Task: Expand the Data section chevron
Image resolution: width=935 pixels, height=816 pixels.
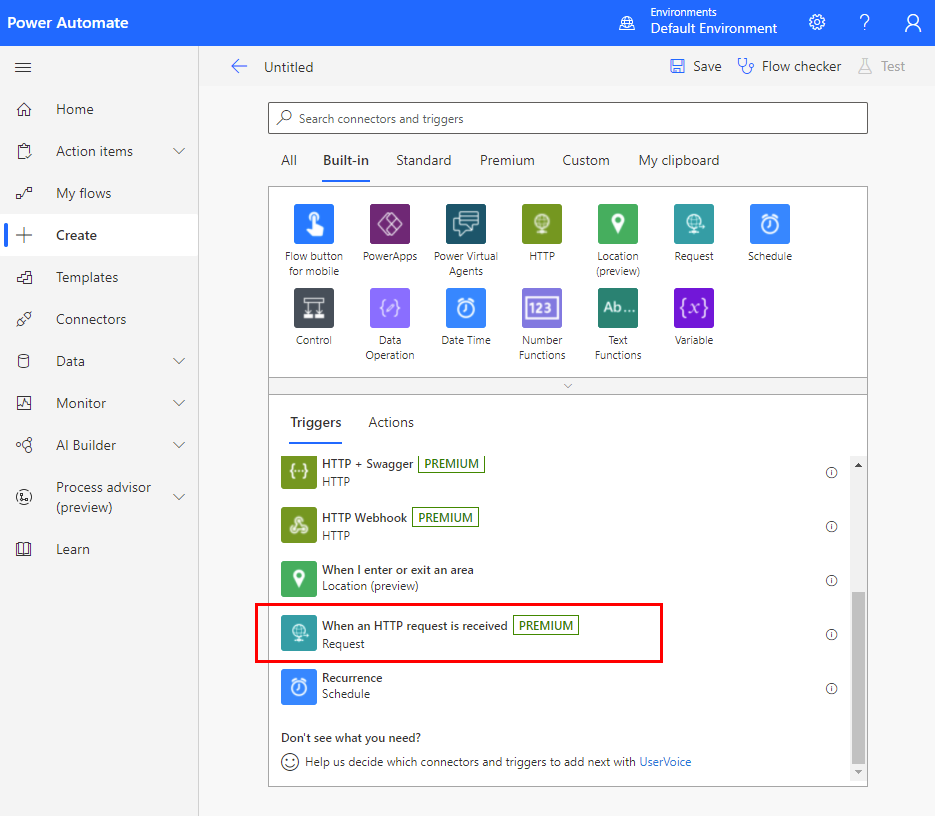Action: (x=179, y=361)
